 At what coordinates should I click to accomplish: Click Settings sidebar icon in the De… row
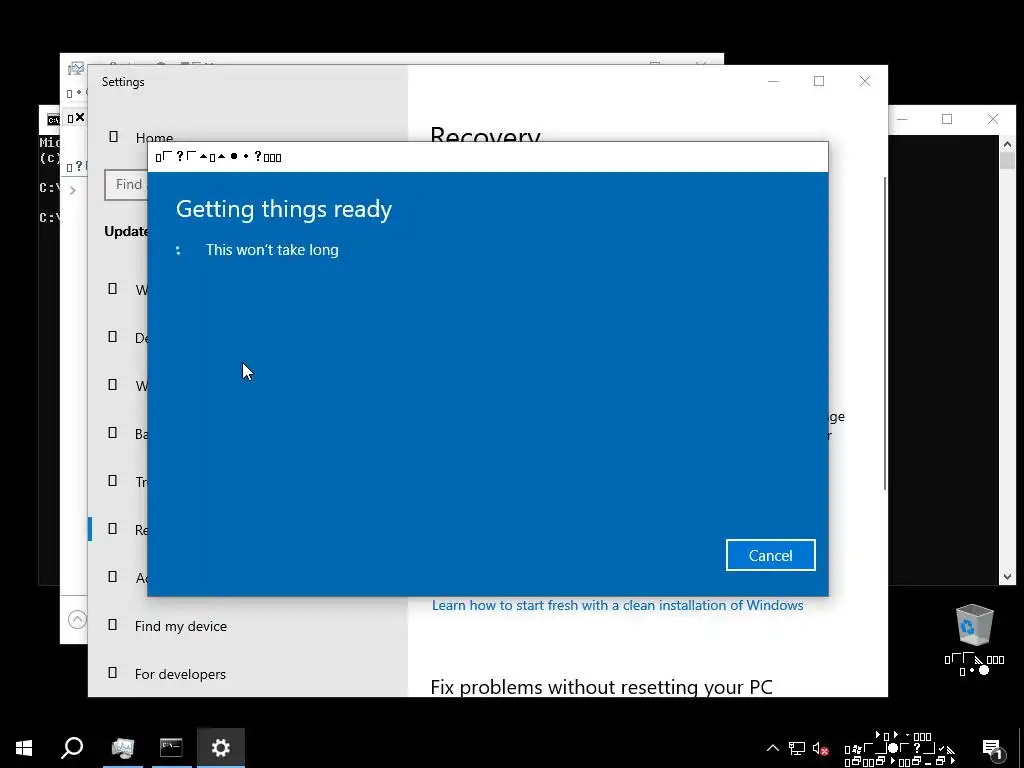112,336
